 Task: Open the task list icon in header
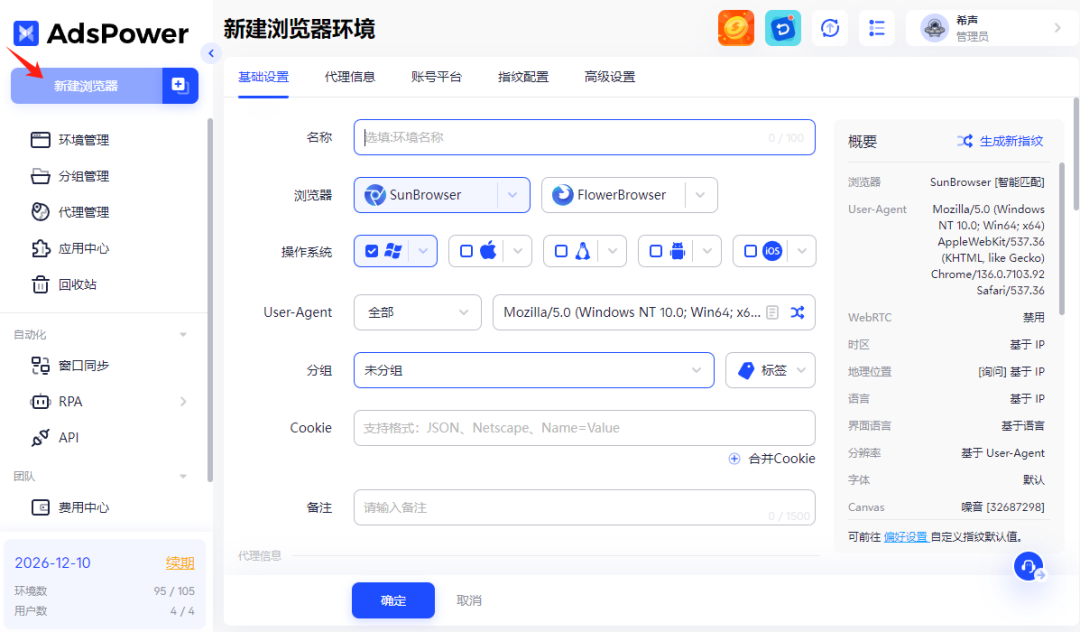[877, 28]
